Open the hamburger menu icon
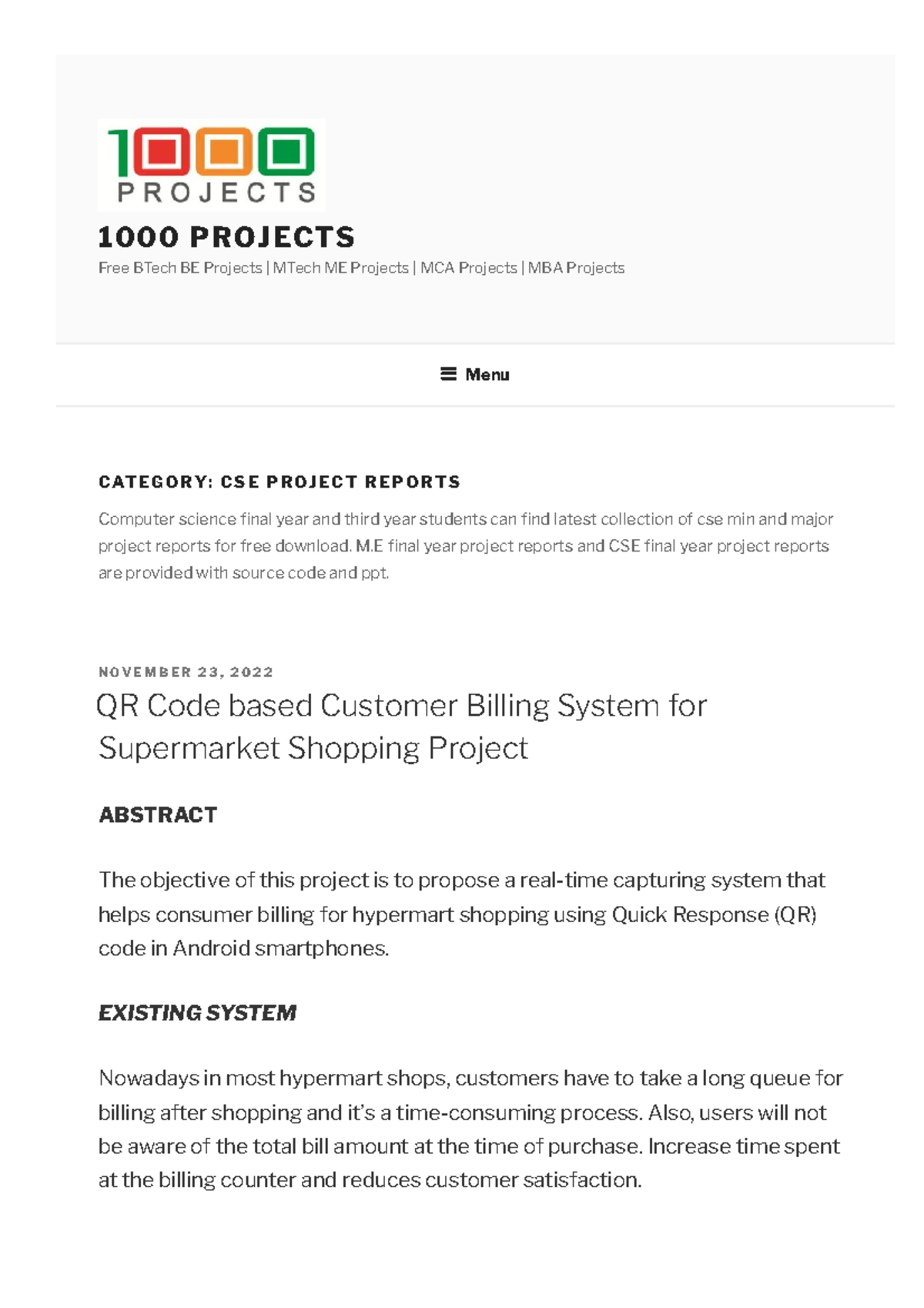The image size is (924, 1308). (x=448, y=374)
